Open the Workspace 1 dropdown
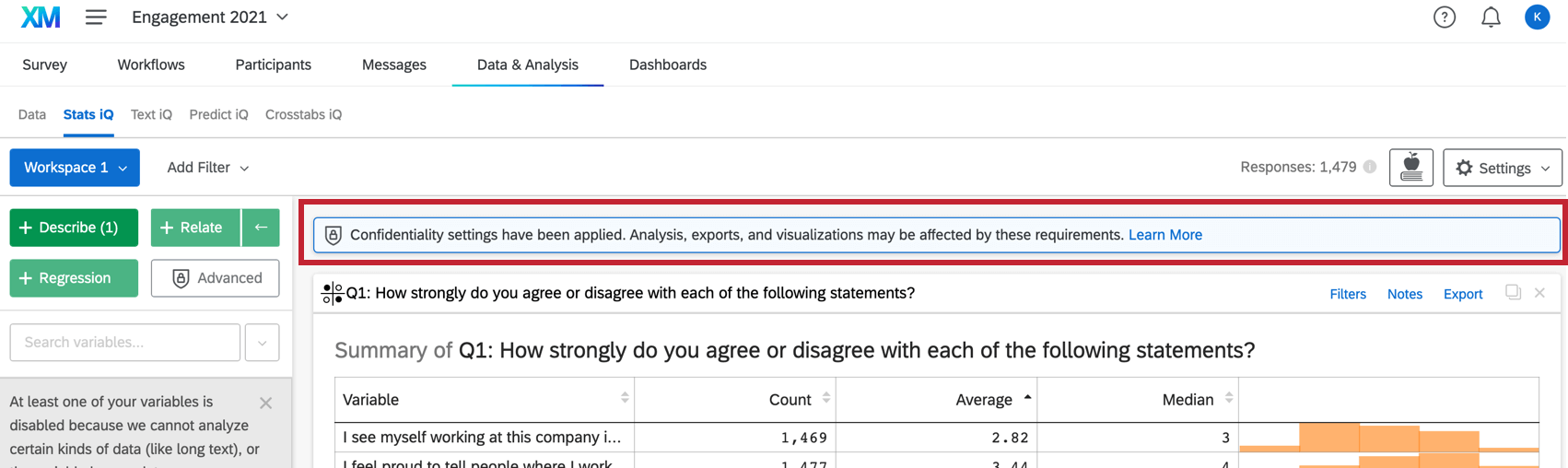This screenshot has height=468, width=1568. pyautogui.click(x=75, y=168)
